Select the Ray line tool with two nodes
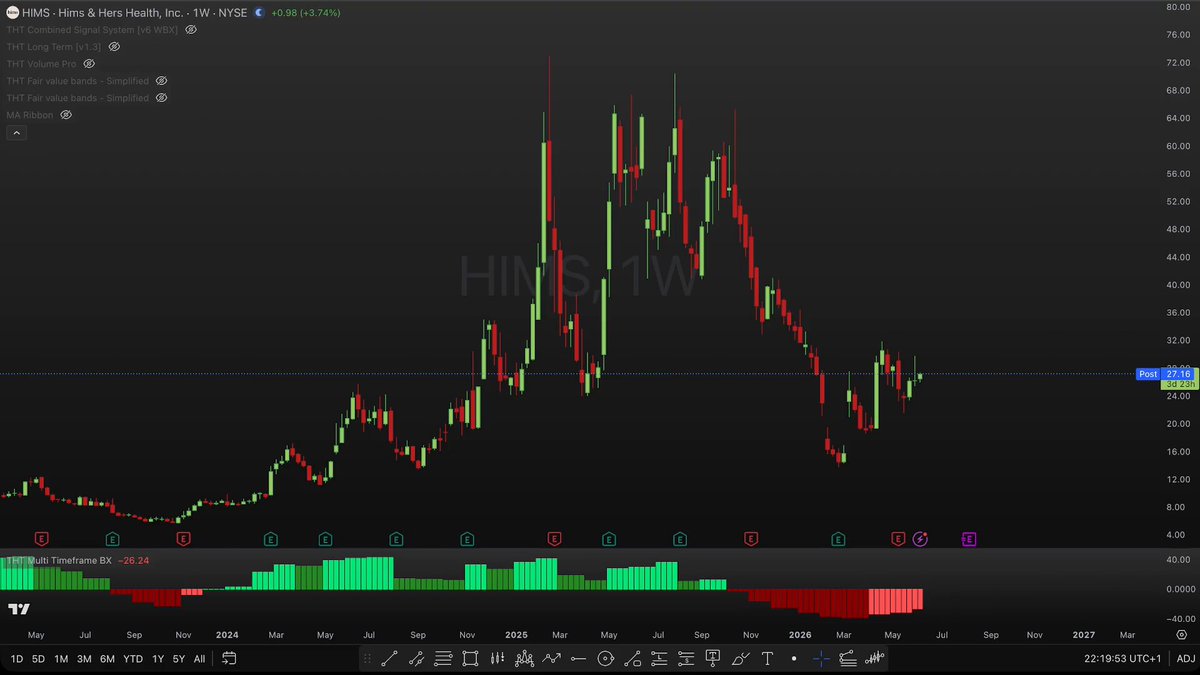Screen dimensions: 1200x675 click(x=415, y=658)
